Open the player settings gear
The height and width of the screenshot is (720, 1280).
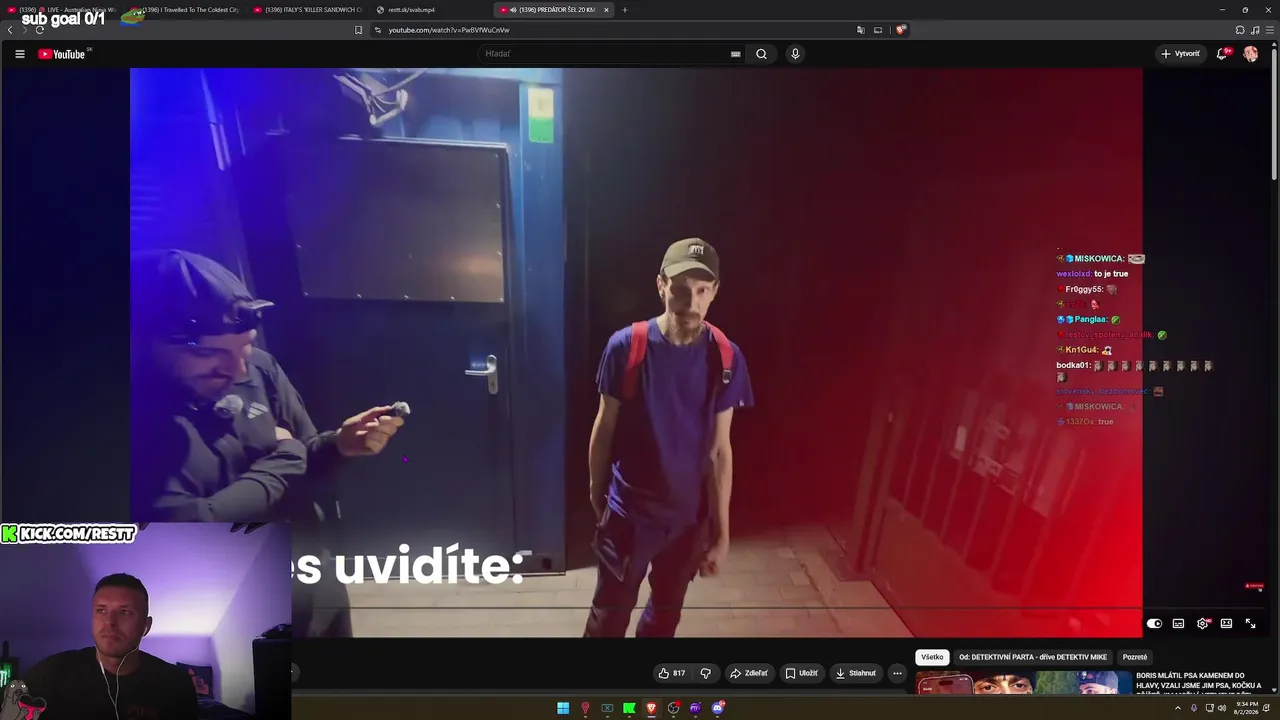pyautogui.click(x=1203, y=624)
